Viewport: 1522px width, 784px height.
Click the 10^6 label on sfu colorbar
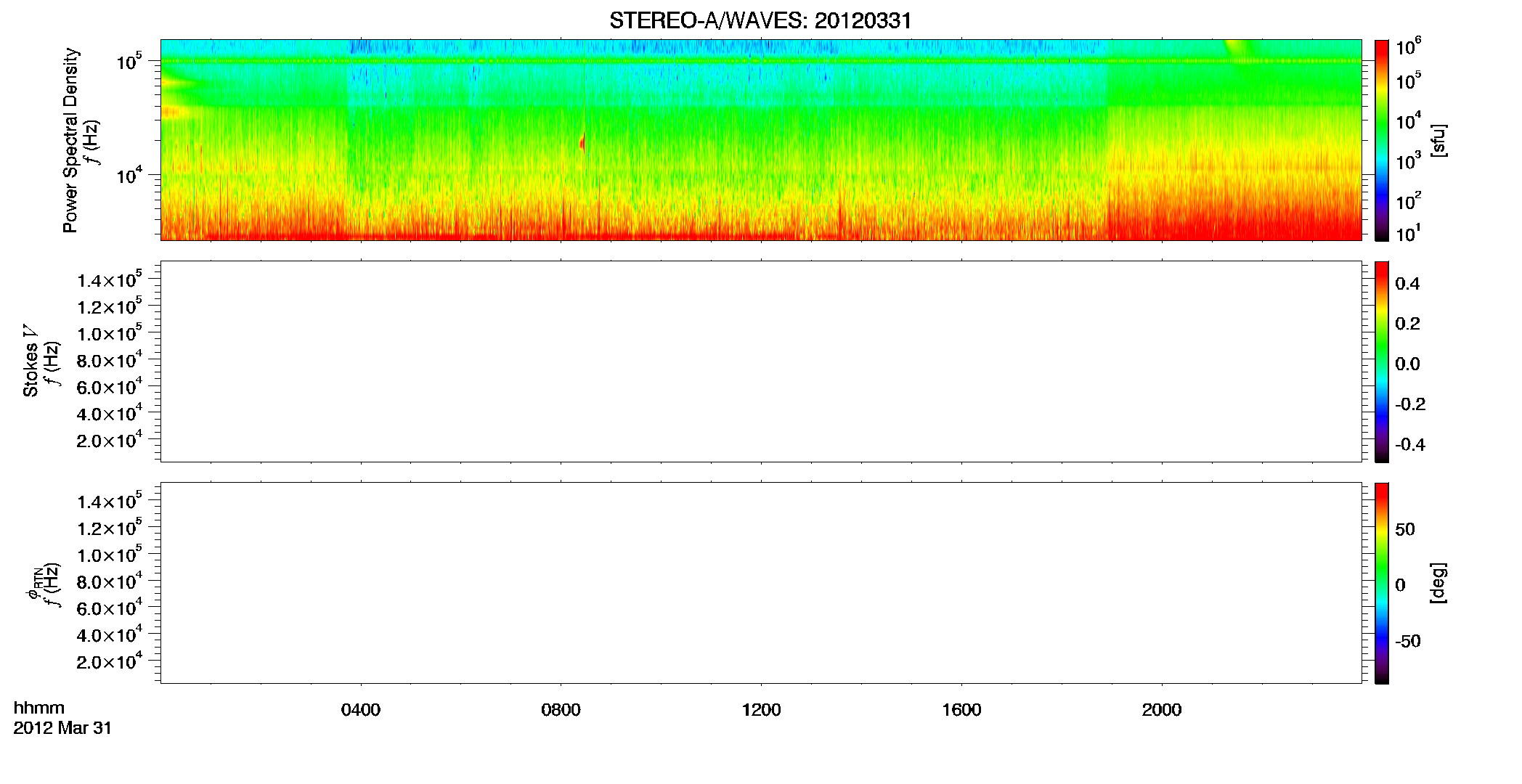(x=1409, y=47)
